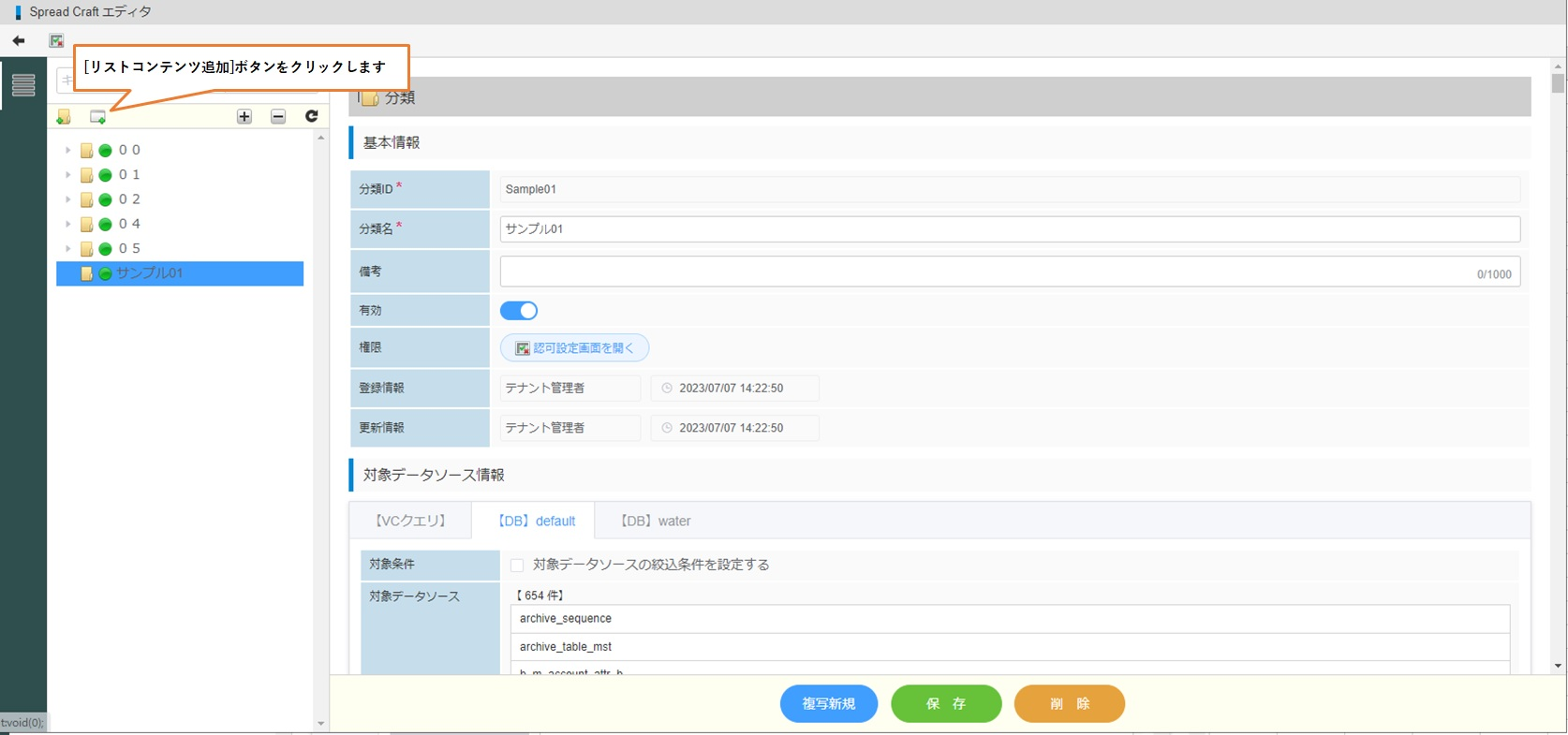The image size is (1568, 735).
Task: Switch to the 【VCクエリ】 tab
Action: click(x=410, y=522)
